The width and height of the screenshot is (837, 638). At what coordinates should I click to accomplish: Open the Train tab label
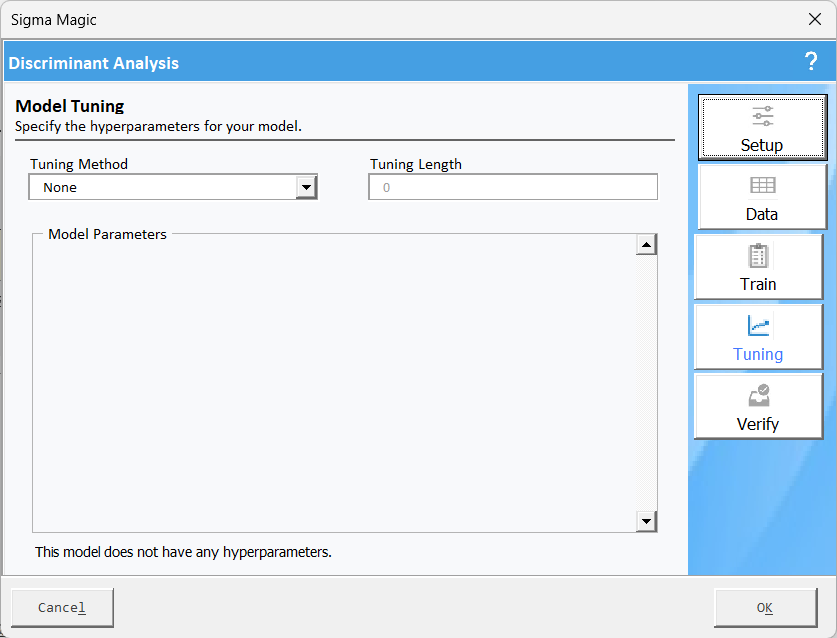click(x=758, y=284)
